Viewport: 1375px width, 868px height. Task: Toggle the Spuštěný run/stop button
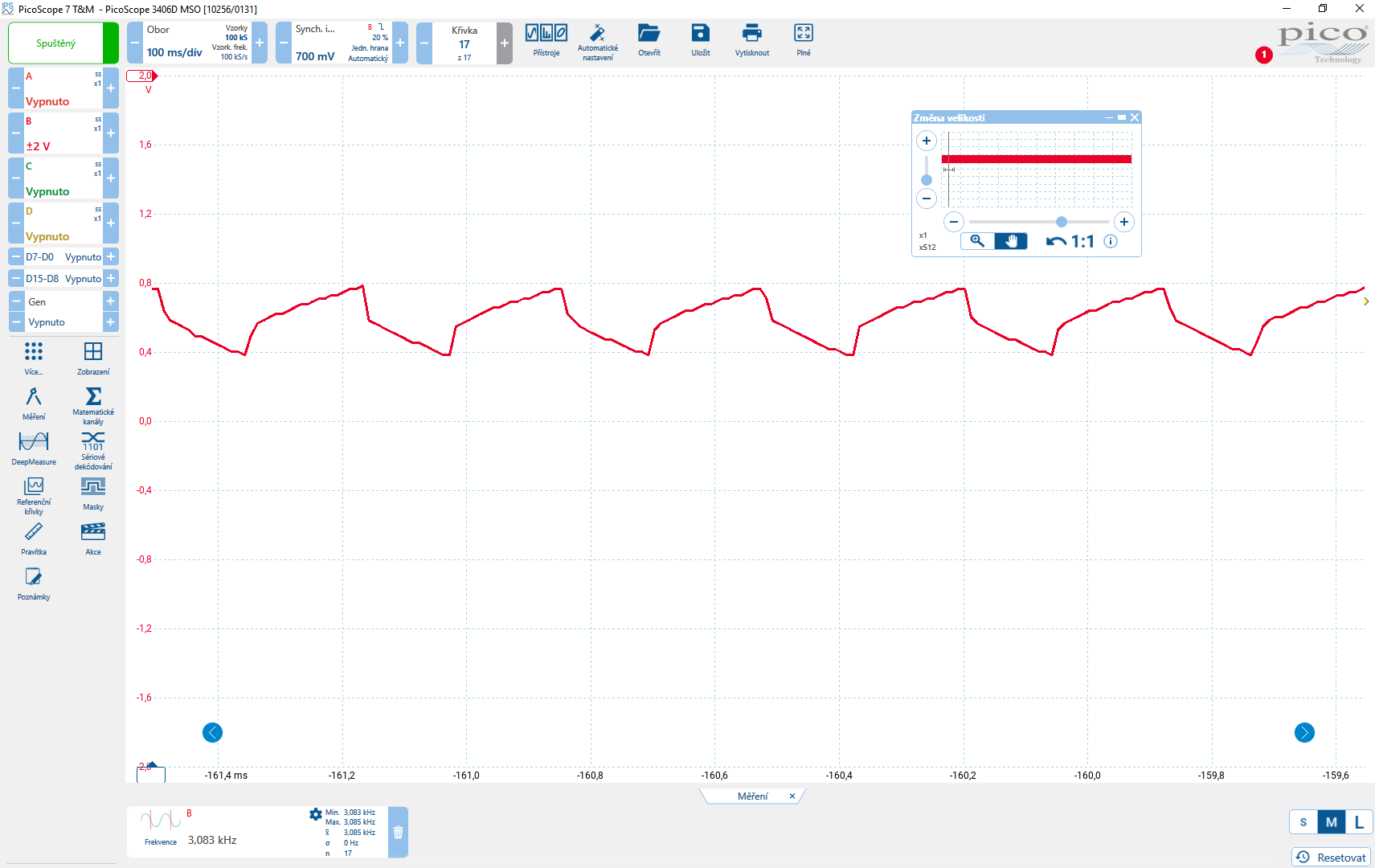click(x=56, y=43)
